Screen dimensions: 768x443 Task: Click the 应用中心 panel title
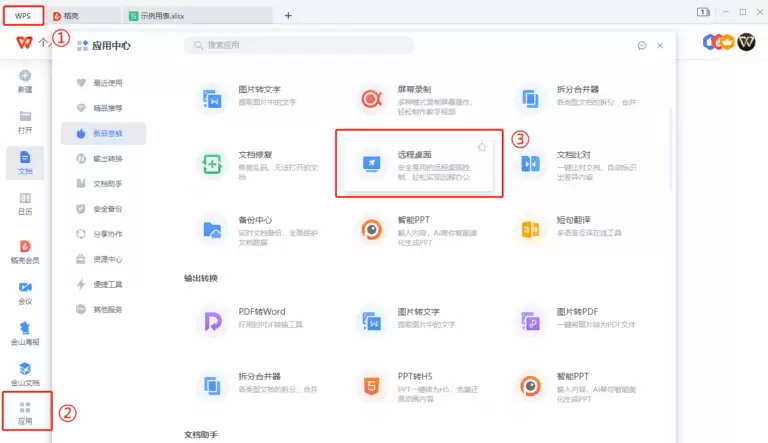[111, 46]
